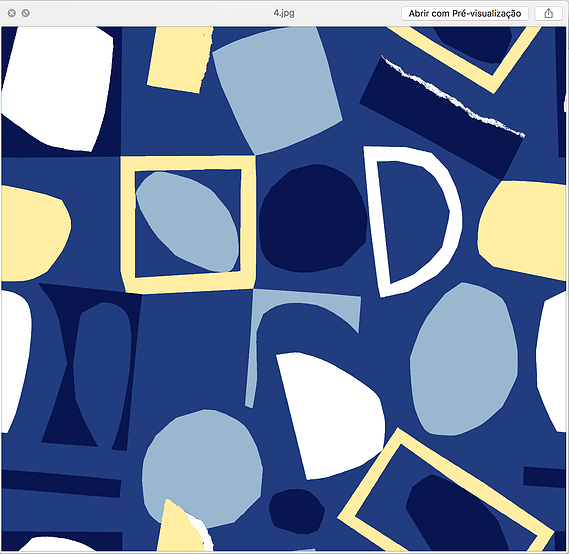569x554 pixels.
Task: Click the dark navy circle beside the D
Action: pyautogui.click(x=313, y=218)
